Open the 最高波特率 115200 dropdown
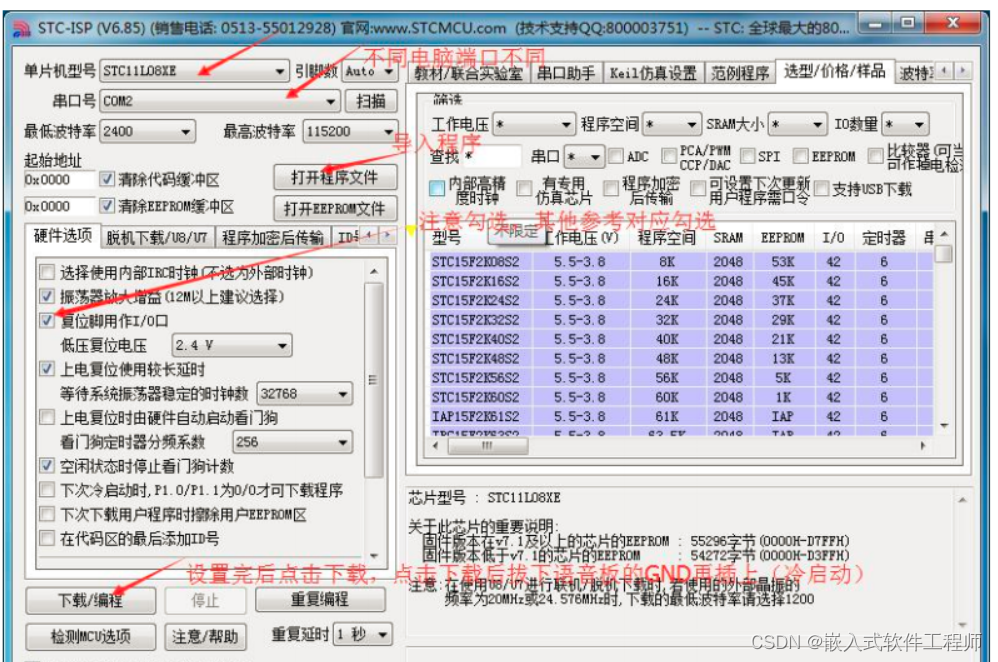The image size is (998, 662). pyautogui.click(x=390, y=130)
